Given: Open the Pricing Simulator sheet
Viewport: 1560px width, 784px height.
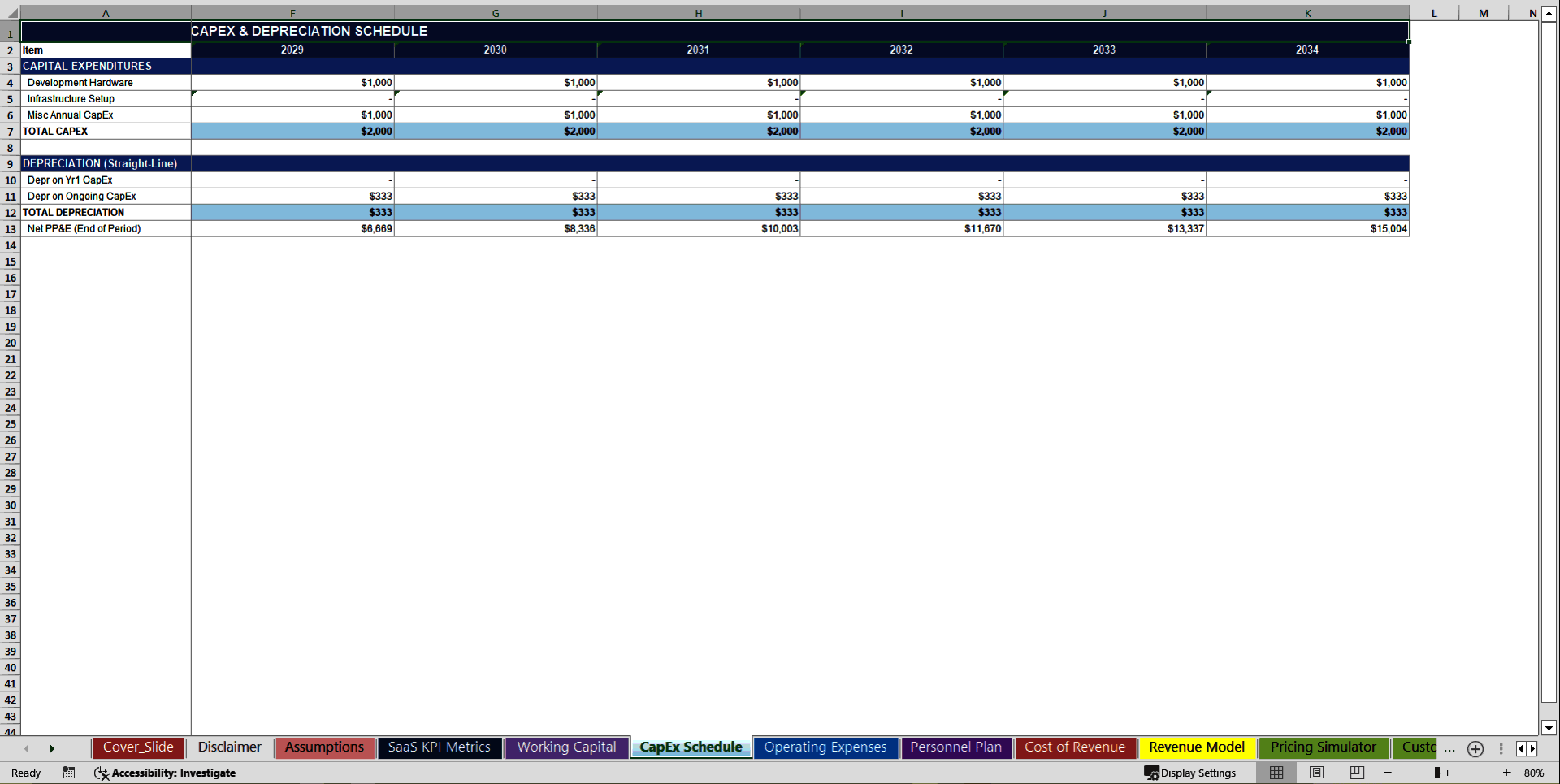Looking at the screenshot, I should (1323, 747).
